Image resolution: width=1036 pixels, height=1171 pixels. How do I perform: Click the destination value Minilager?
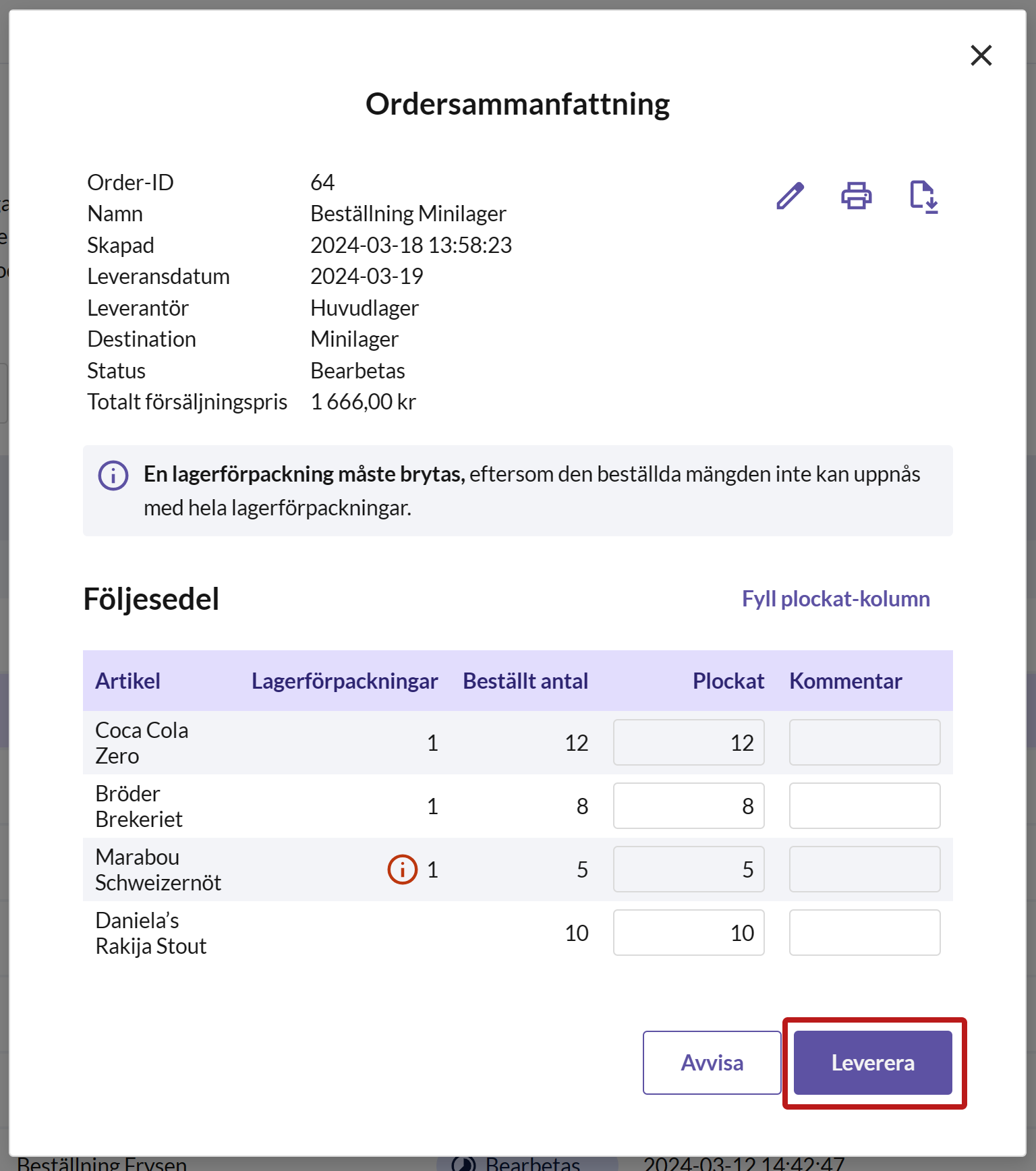coord(354,339)
